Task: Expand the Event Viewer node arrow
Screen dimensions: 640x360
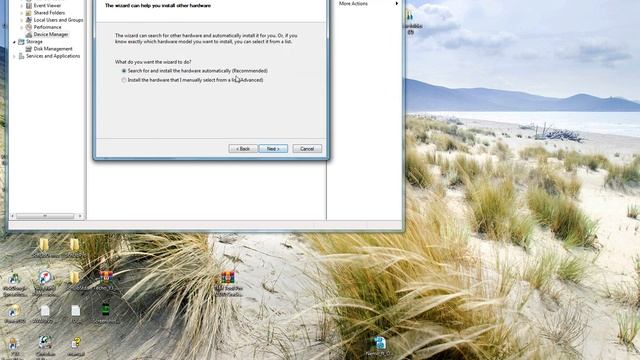Action: tap(22, 6)
